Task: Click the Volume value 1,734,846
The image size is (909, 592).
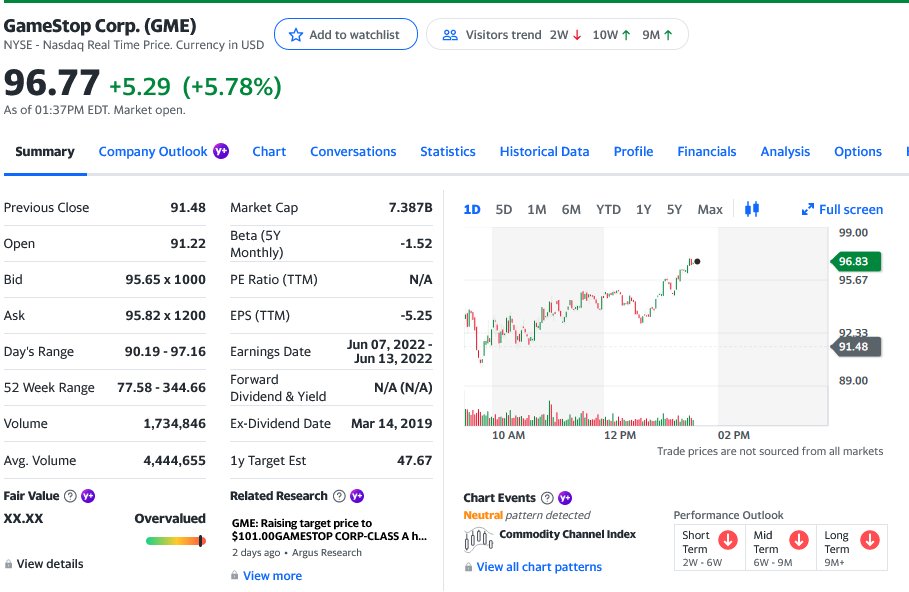Action: pyautogui.click(x=174, y=424)
